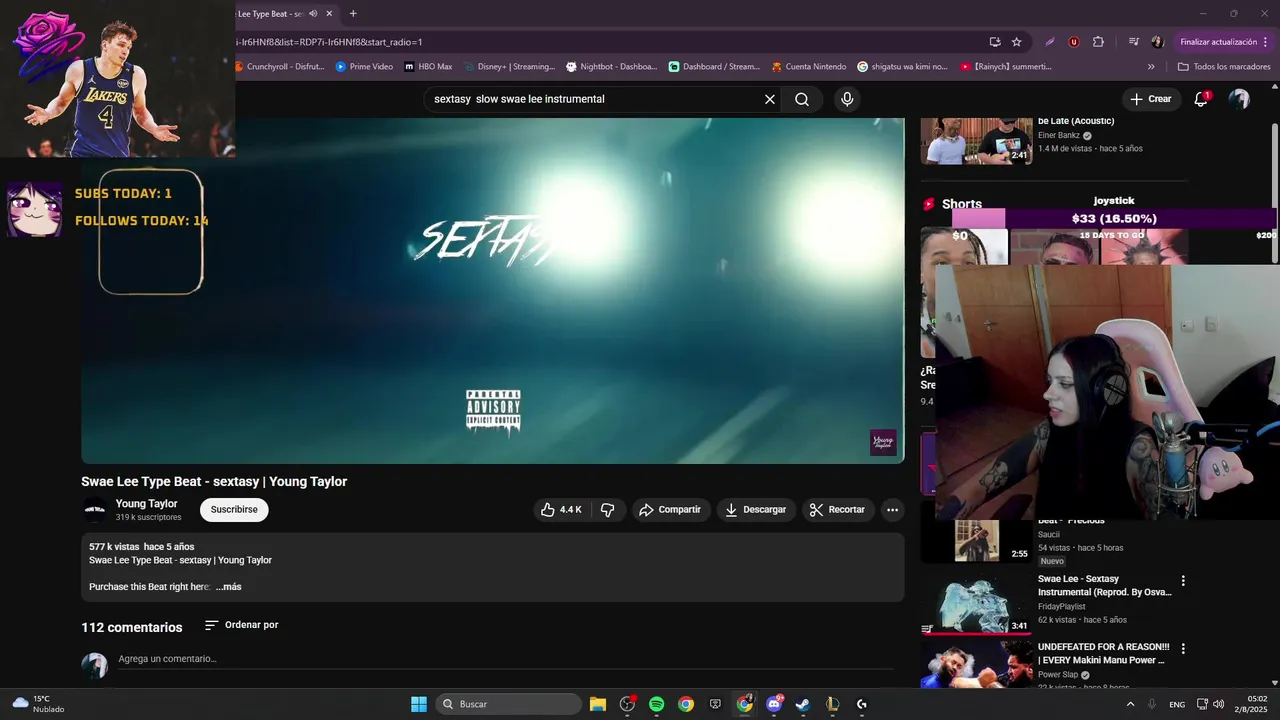Image resolution: width=1280 pixels, height=720 pixels.
Task: Open YouTube notifications bell
Action: point(1201,99)
